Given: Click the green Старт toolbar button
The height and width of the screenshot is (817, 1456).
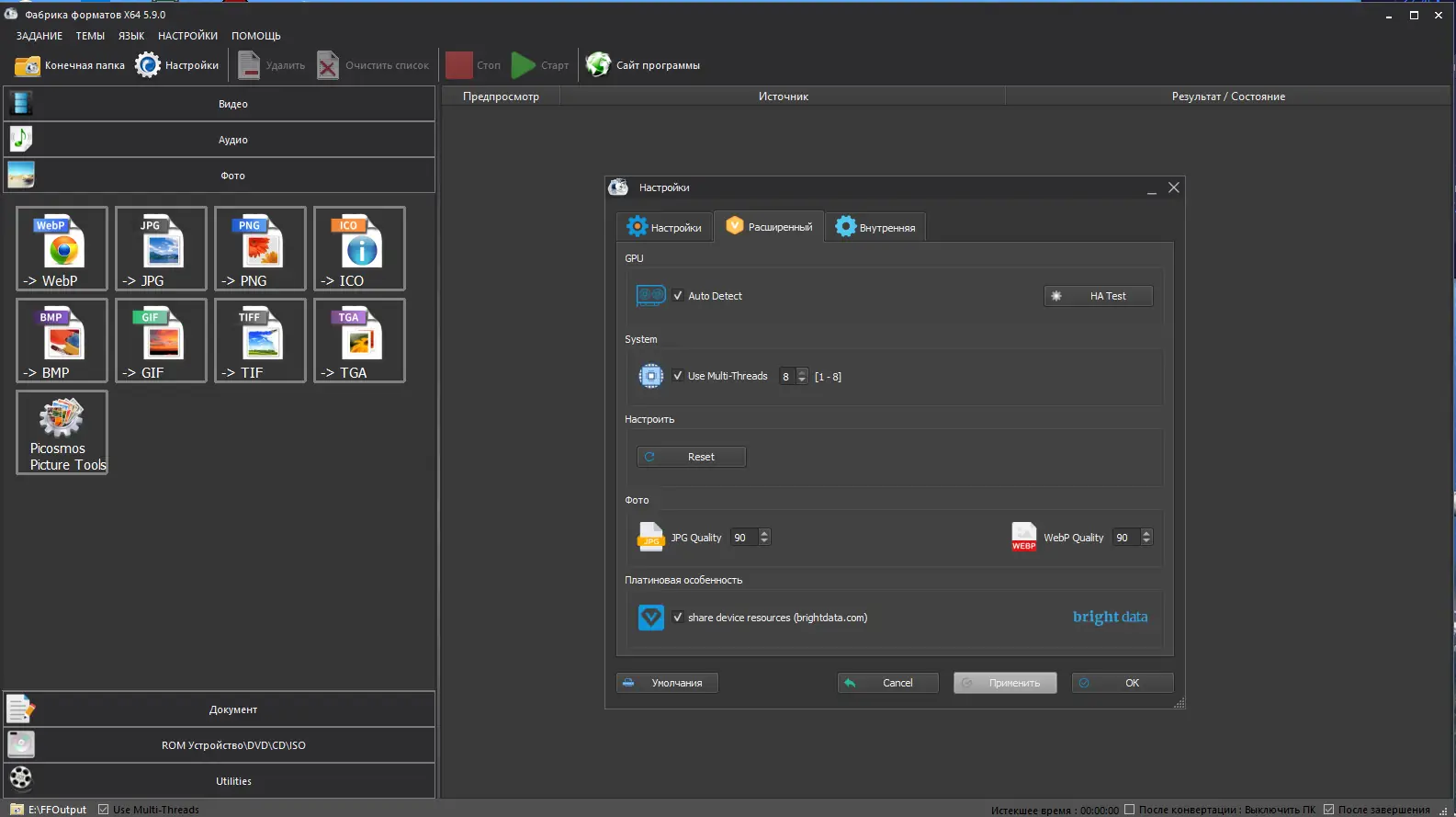Looking at the screenshot, I should point(540,65).
